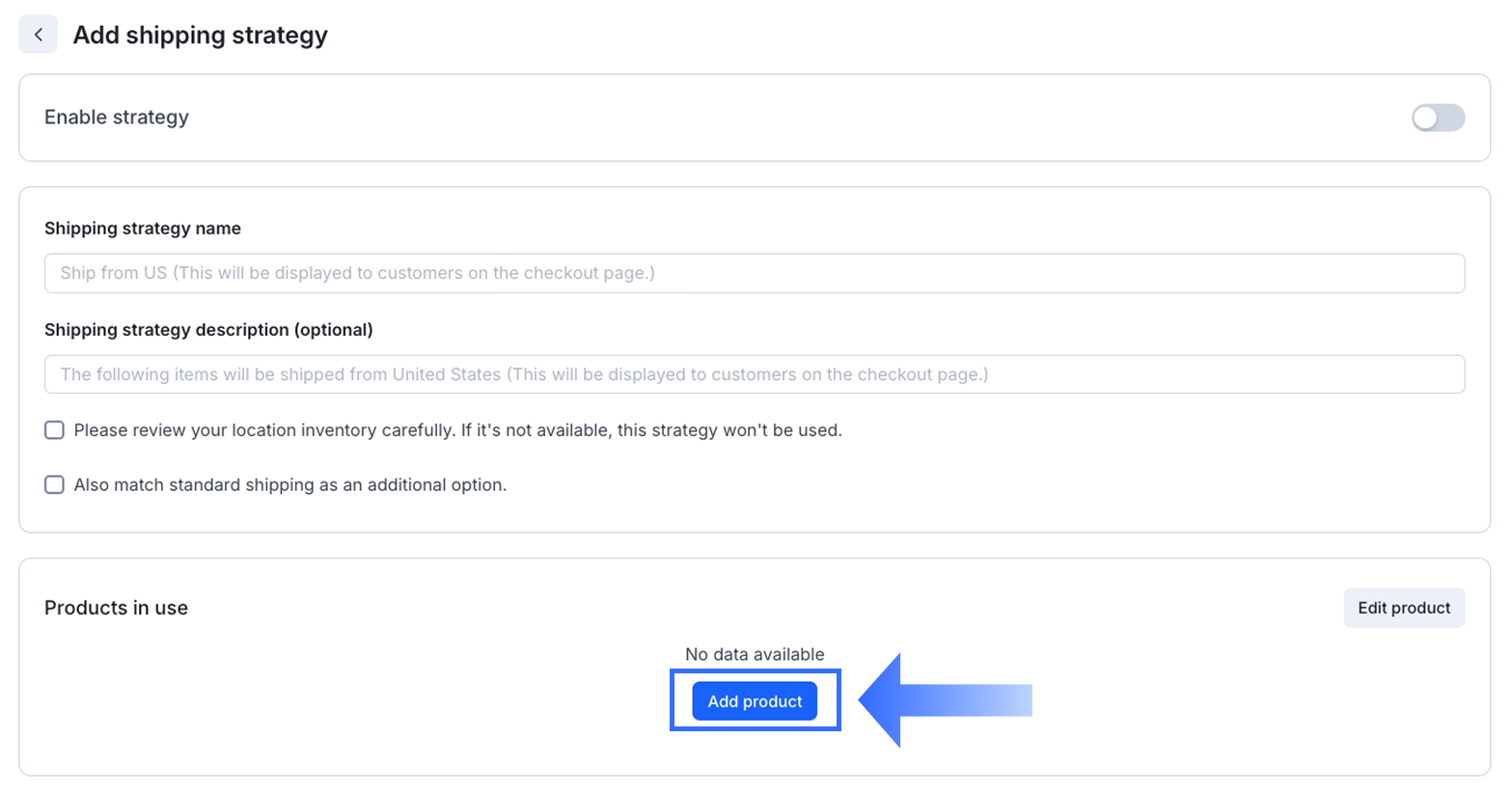
Task: Click the 'Shipping strategy name' field label
Action: pyautogui.click(x=143, y=229)
